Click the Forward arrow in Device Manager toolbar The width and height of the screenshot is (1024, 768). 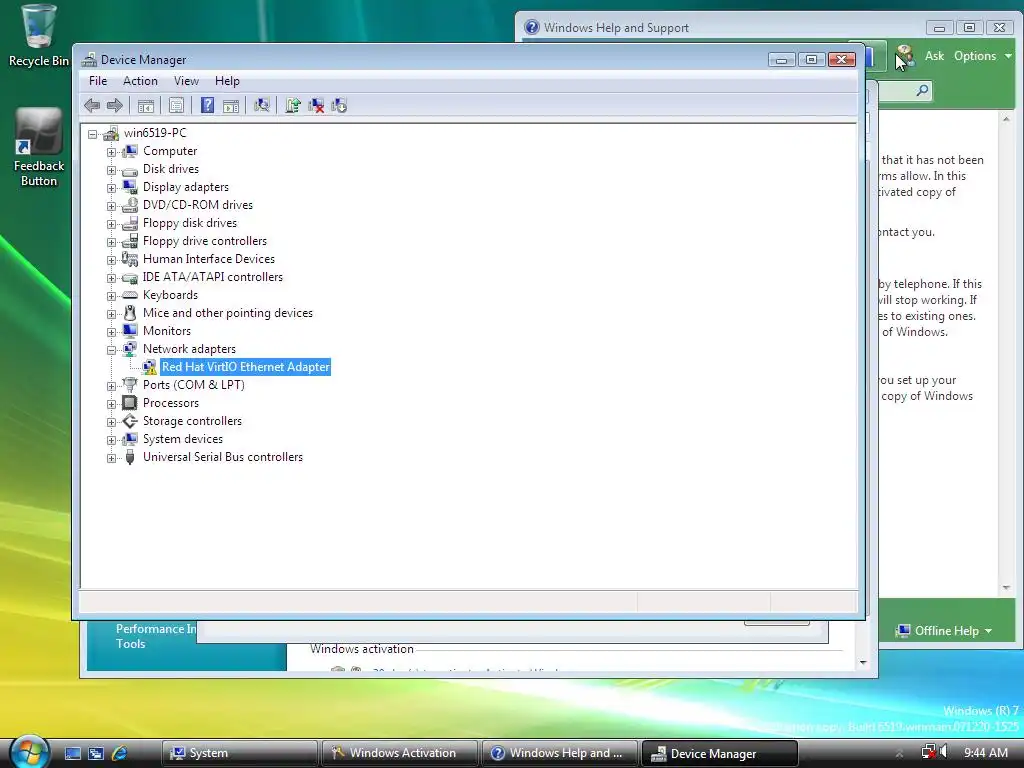coord(115,105)
